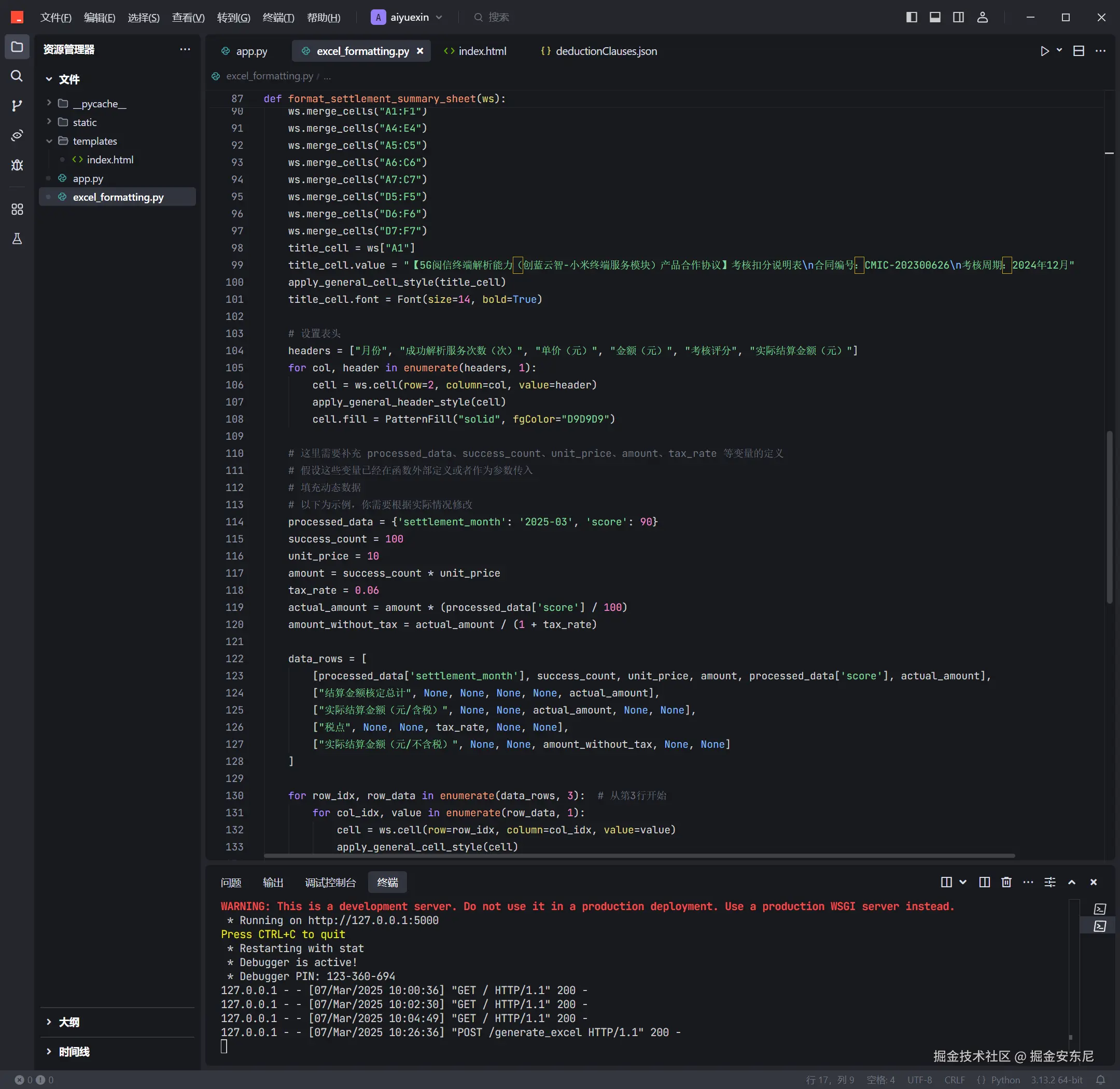Image resolution: width=1120 pixels, height=1089 pixels.
Task: Open the Search view in activity bar
Action: (17, 76)
